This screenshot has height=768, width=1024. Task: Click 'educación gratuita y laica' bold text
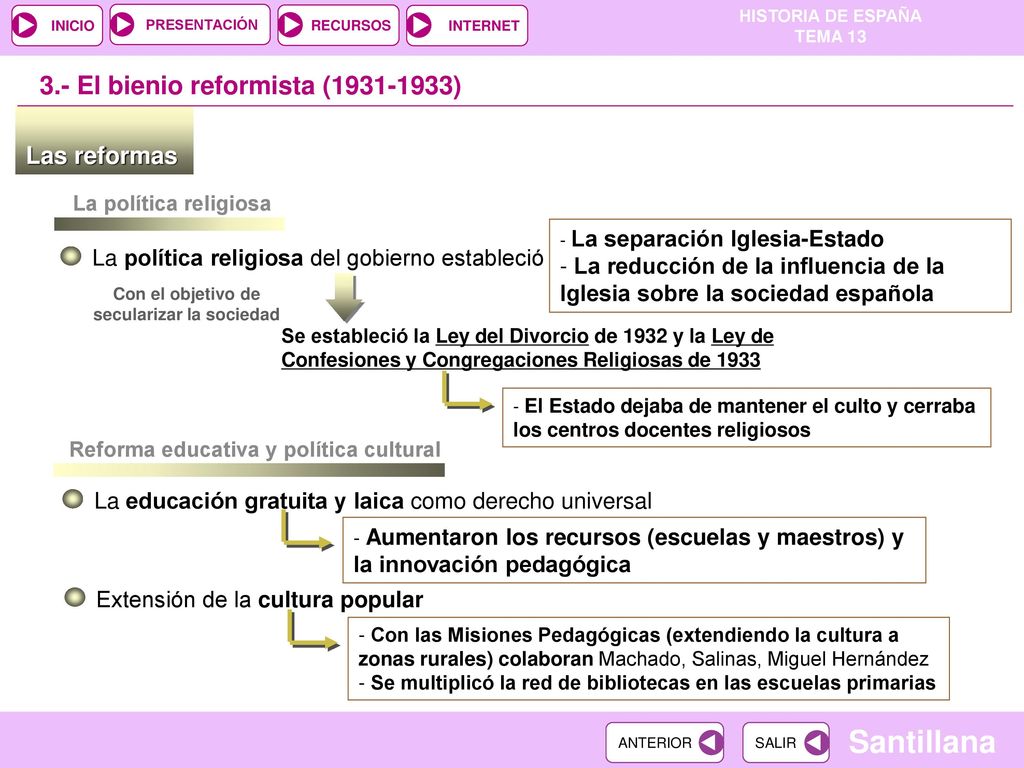tap(264, 501)
